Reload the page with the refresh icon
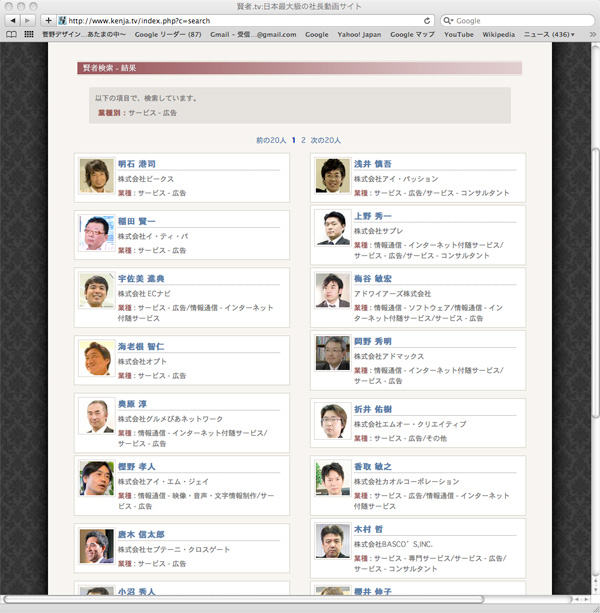The height and width of the screenshot is (613, 600). pos(427,20)
